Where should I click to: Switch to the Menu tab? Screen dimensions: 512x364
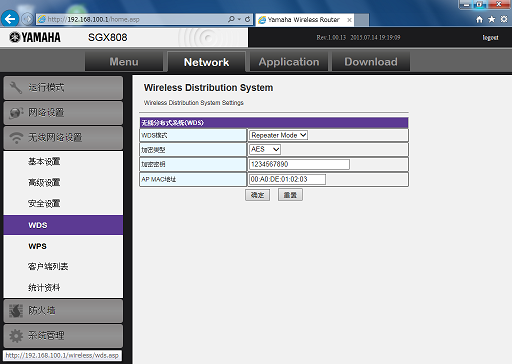(124, 62)
